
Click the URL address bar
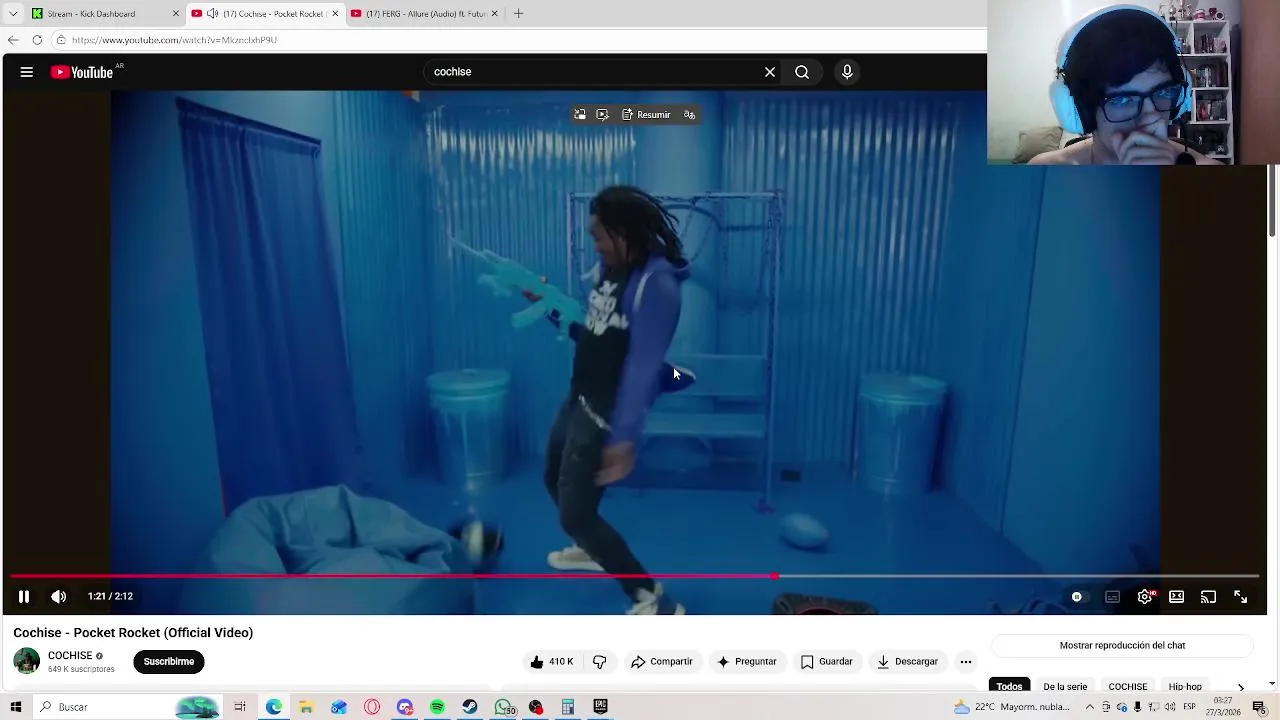coord(520,40)
